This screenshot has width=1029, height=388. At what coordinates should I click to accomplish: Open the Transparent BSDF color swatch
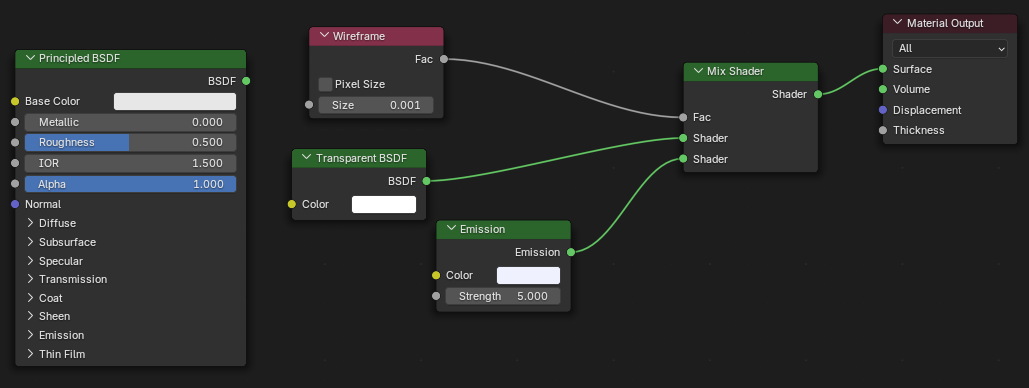coord(384,204)
